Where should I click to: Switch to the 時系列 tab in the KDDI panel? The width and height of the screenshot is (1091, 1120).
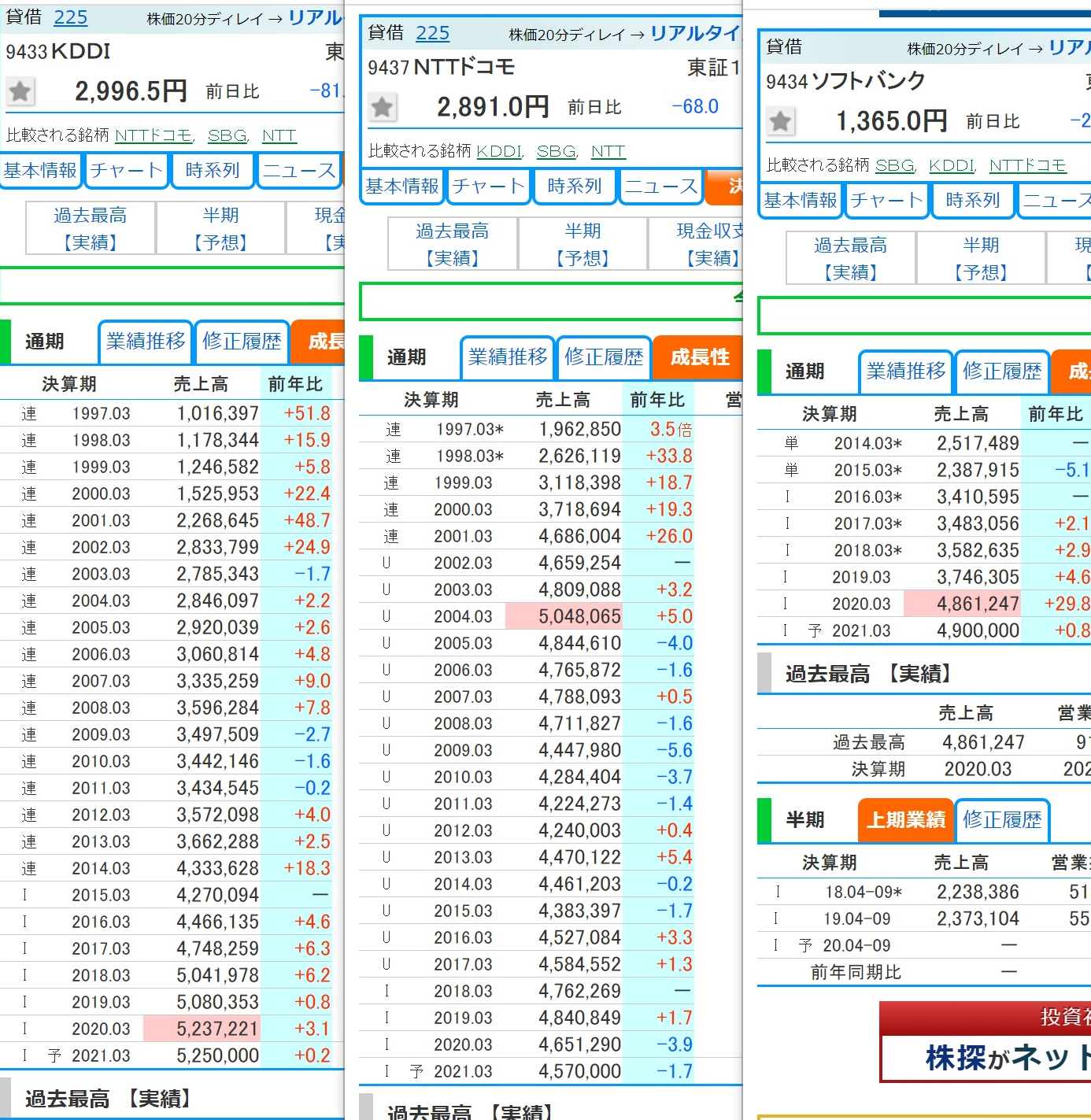[213, 170]
